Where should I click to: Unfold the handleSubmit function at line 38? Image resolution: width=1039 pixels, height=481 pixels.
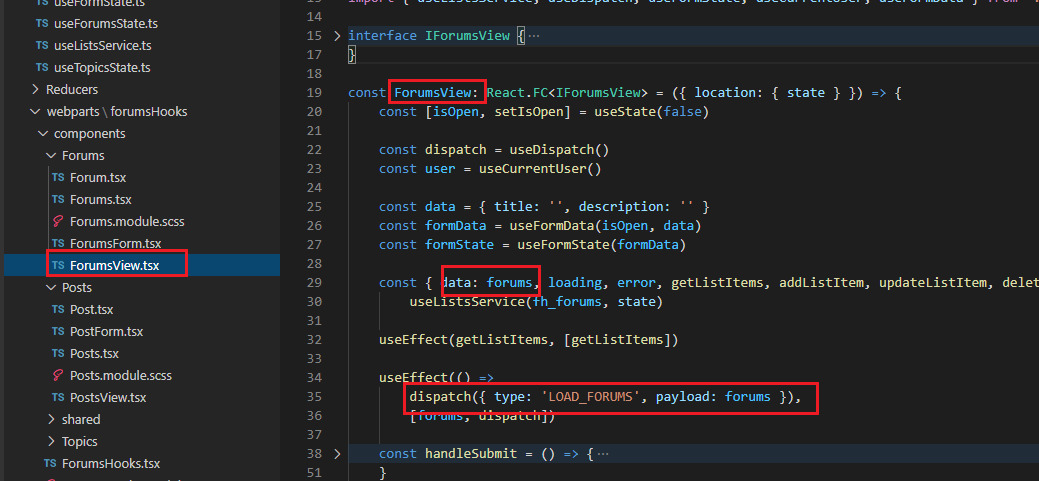click(x=337, y=454)
